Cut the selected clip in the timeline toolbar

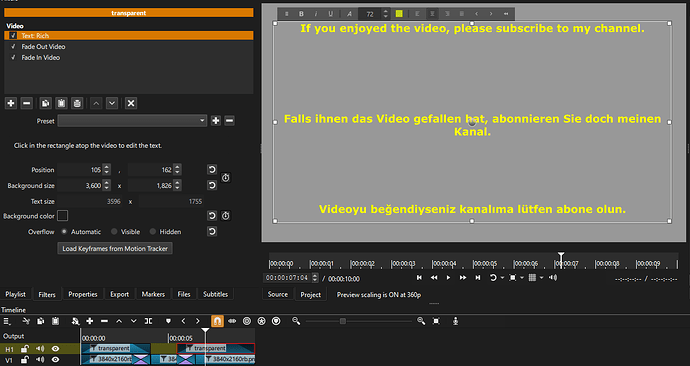26,321
